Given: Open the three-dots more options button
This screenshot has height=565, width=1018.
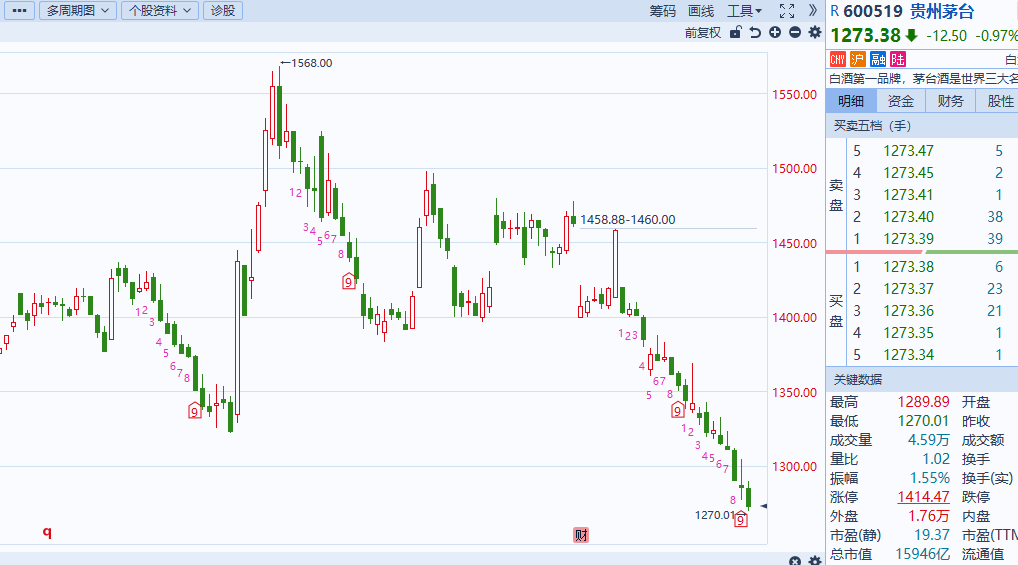Looking at the screenshot, I should (19, 10).
